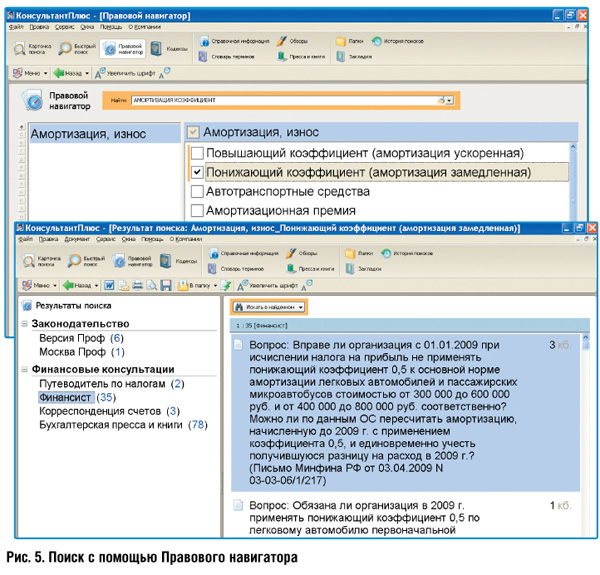
Task: Select Путеводитель по налогам (2)
Action: click(112, 384)
